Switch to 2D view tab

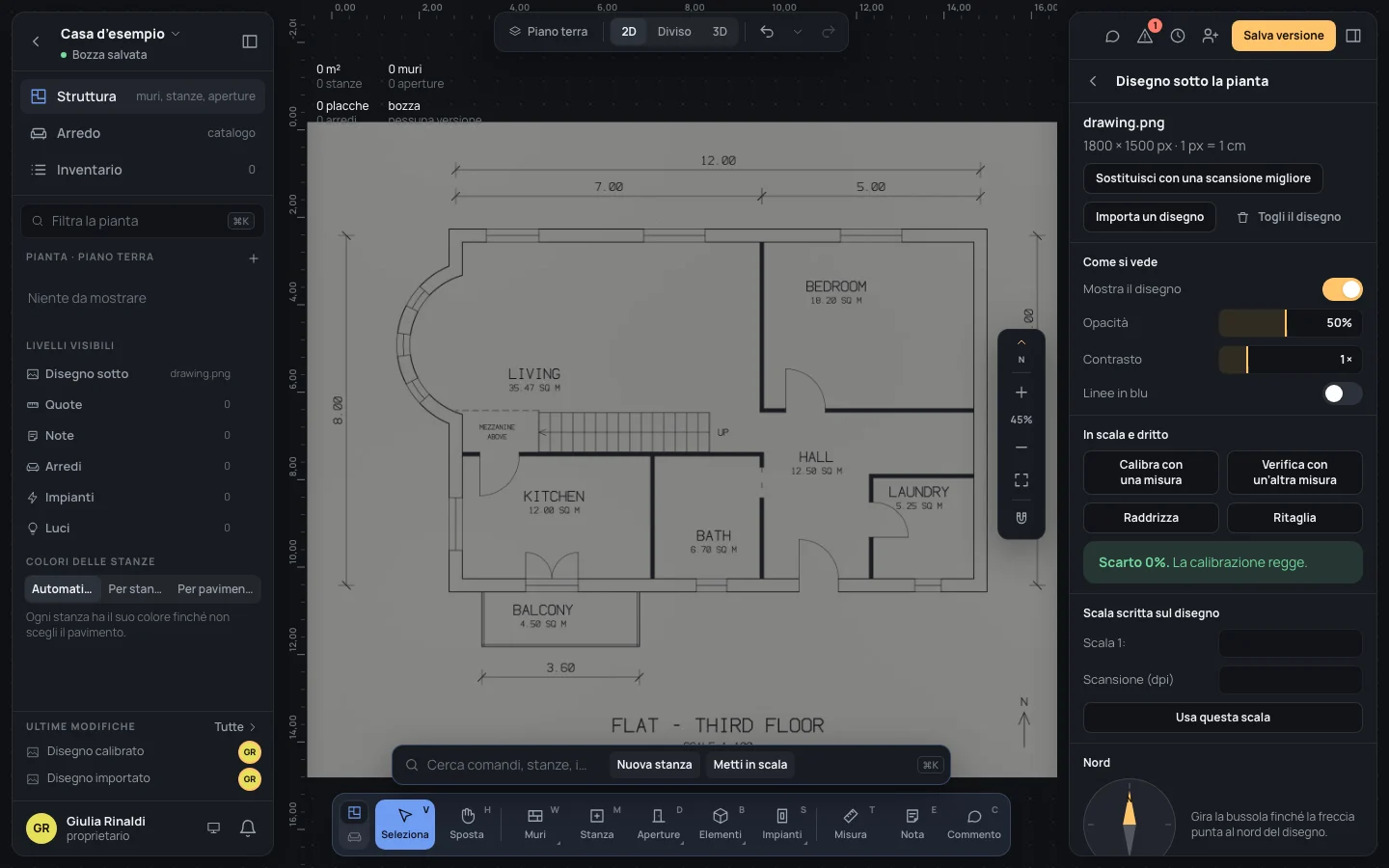(x=629, y=32)
